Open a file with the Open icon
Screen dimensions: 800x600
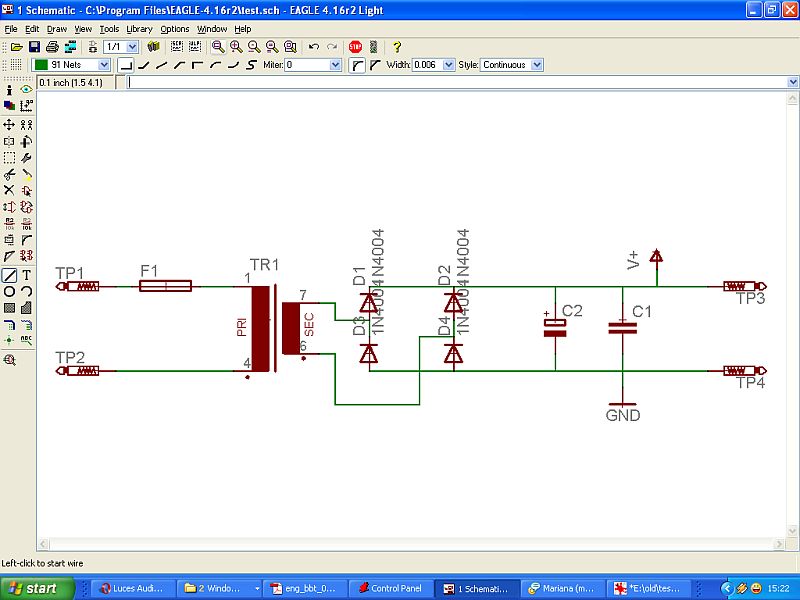(x=17, y=47)
